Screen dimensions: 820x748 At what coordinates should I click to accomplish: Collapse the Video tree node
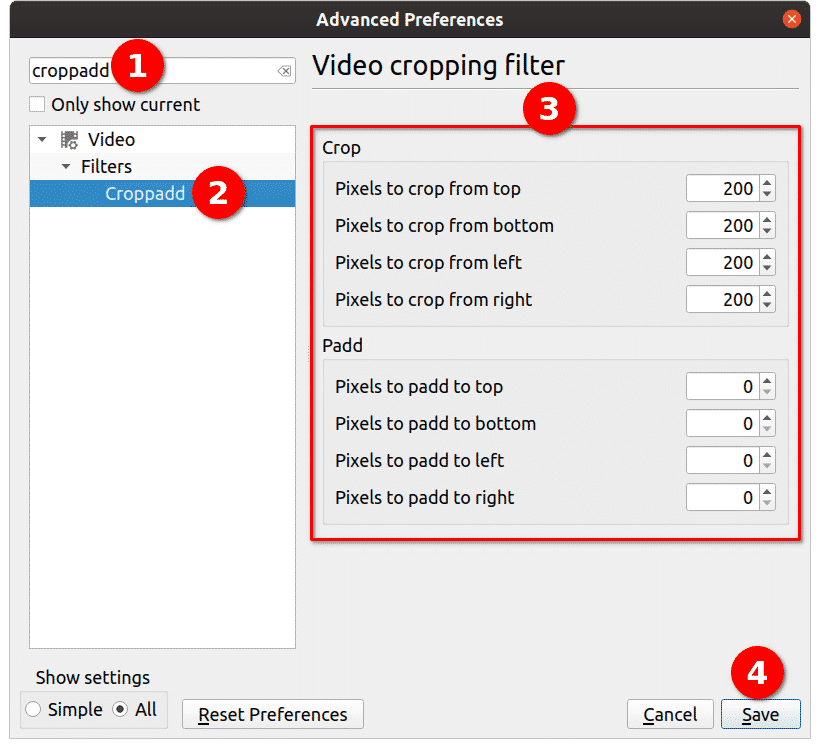coord(42,140)
